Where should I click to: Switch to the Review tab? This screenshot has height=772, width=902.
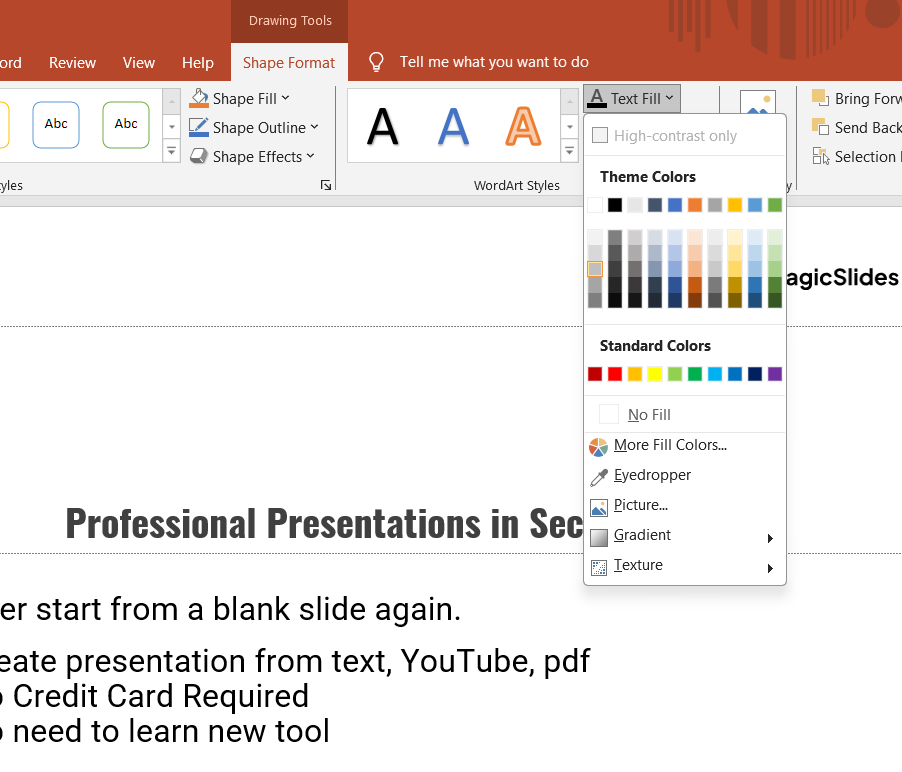point(73,62)
